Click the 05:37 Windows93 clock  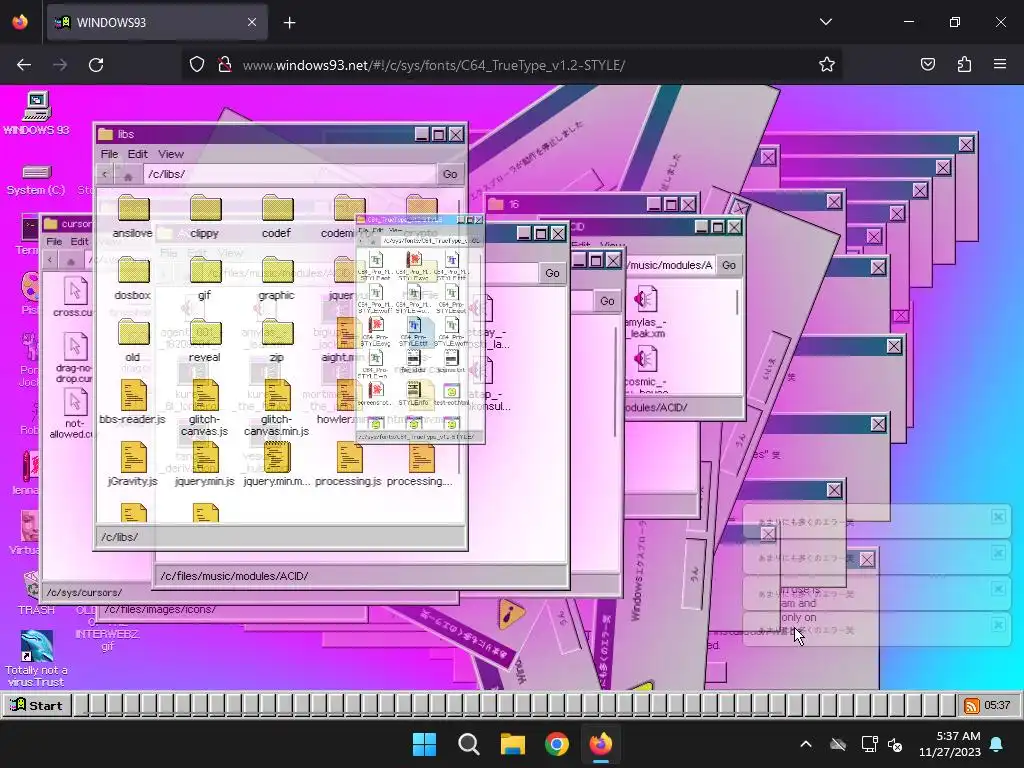tap(997, 705)
